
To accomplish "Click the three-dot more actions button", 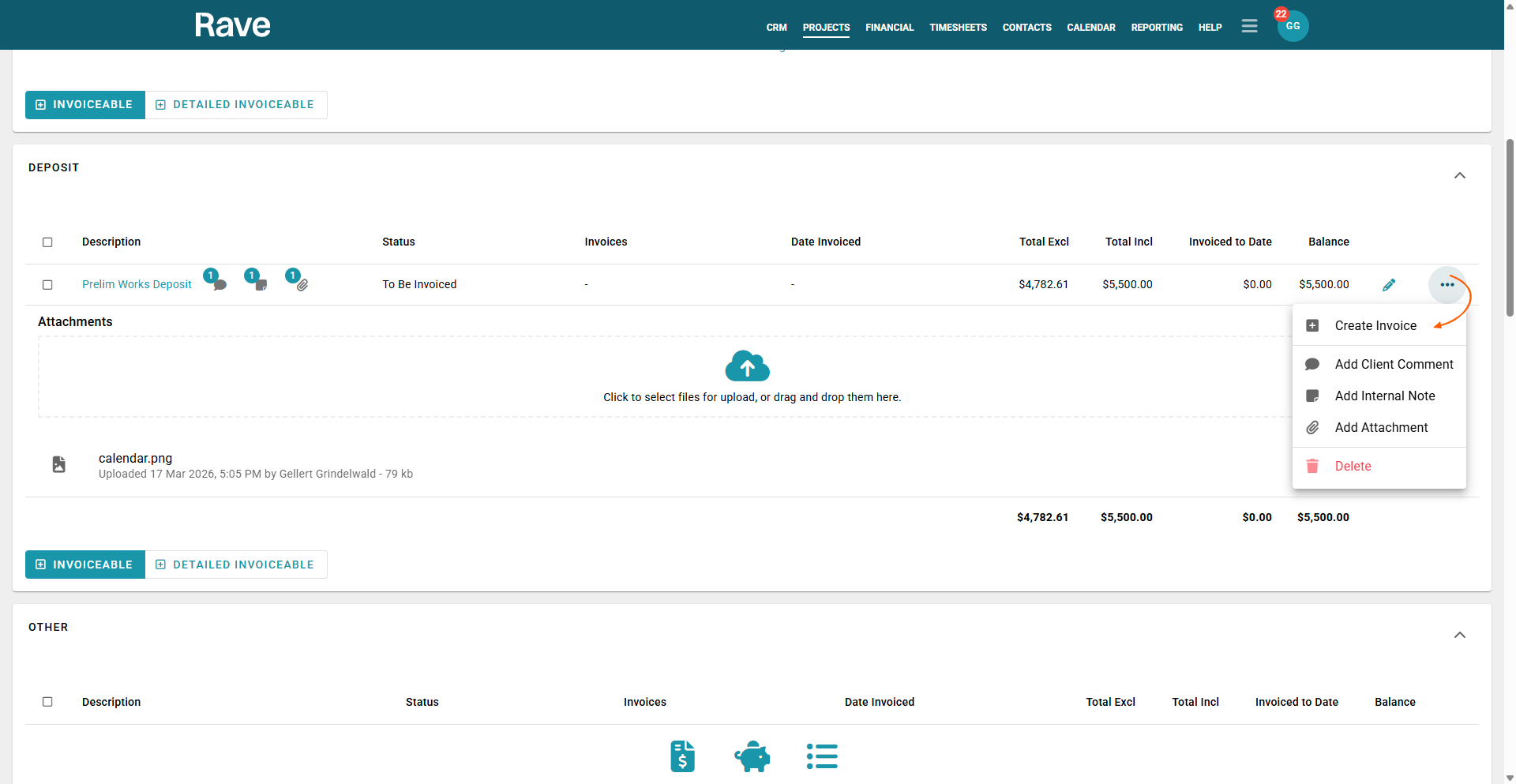I will coord(1447,285).
